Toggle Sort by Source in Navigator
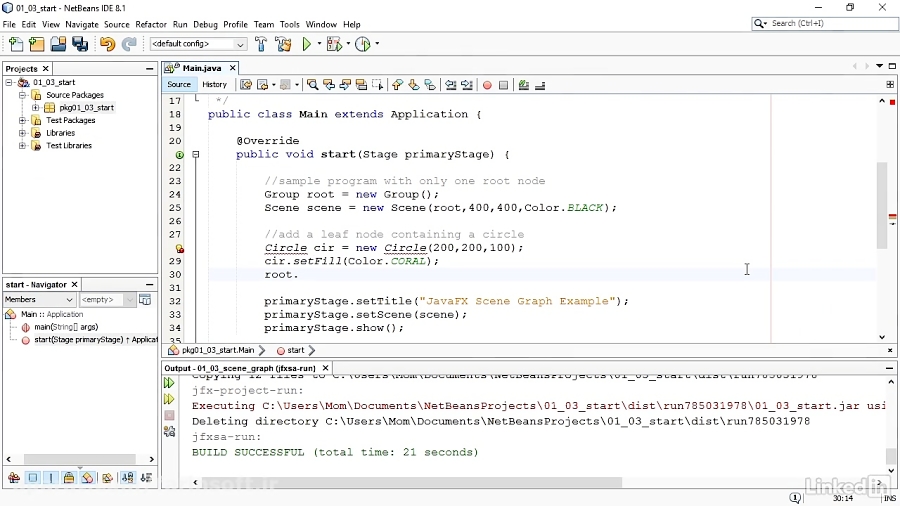This screenshot has height=506, width=900. [146, 477]
